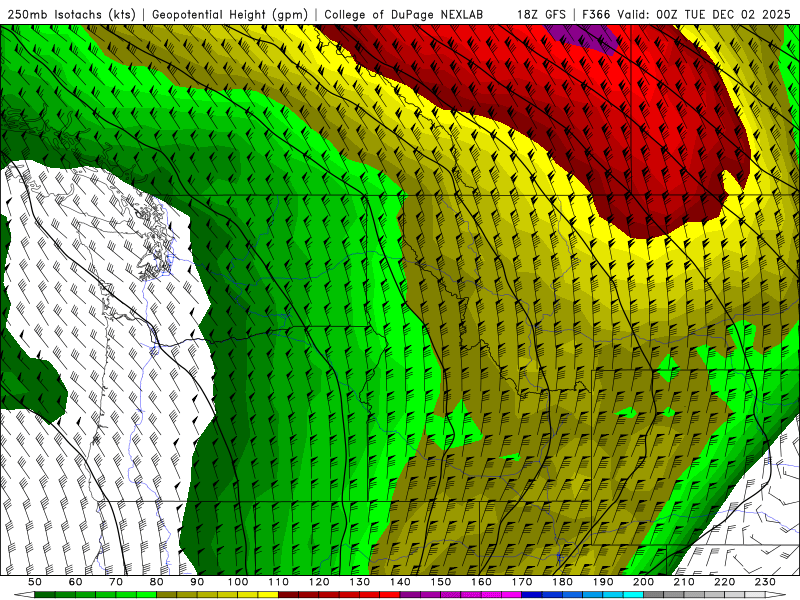
Task: Click the 'Geopotential Height (gpm)' header text
Action: click(x=230, y=14)
